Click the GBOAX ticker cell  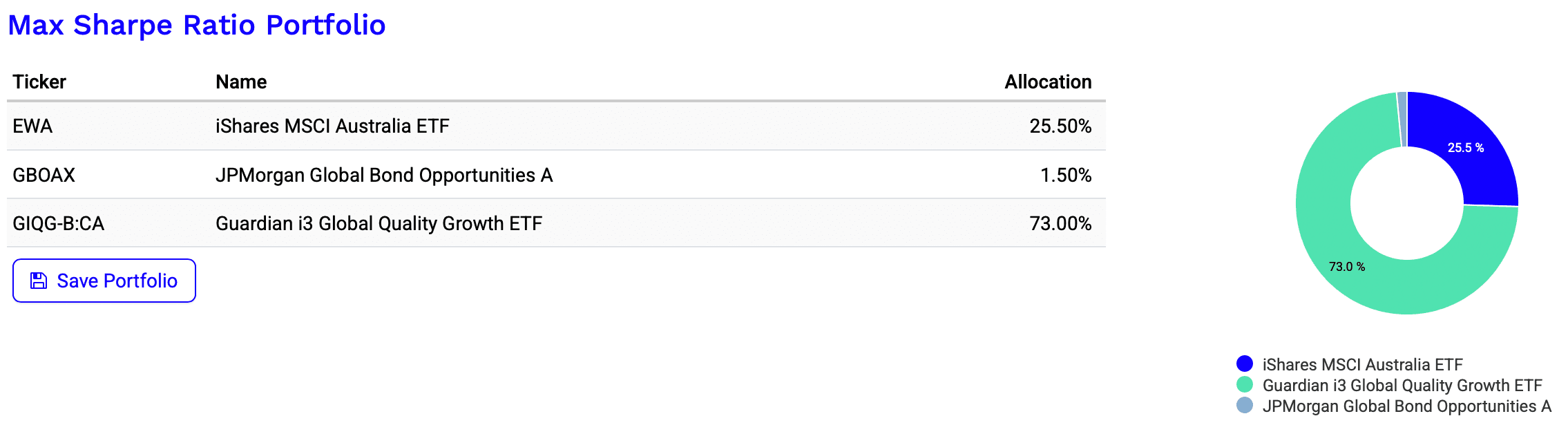(x=44, y=175)
